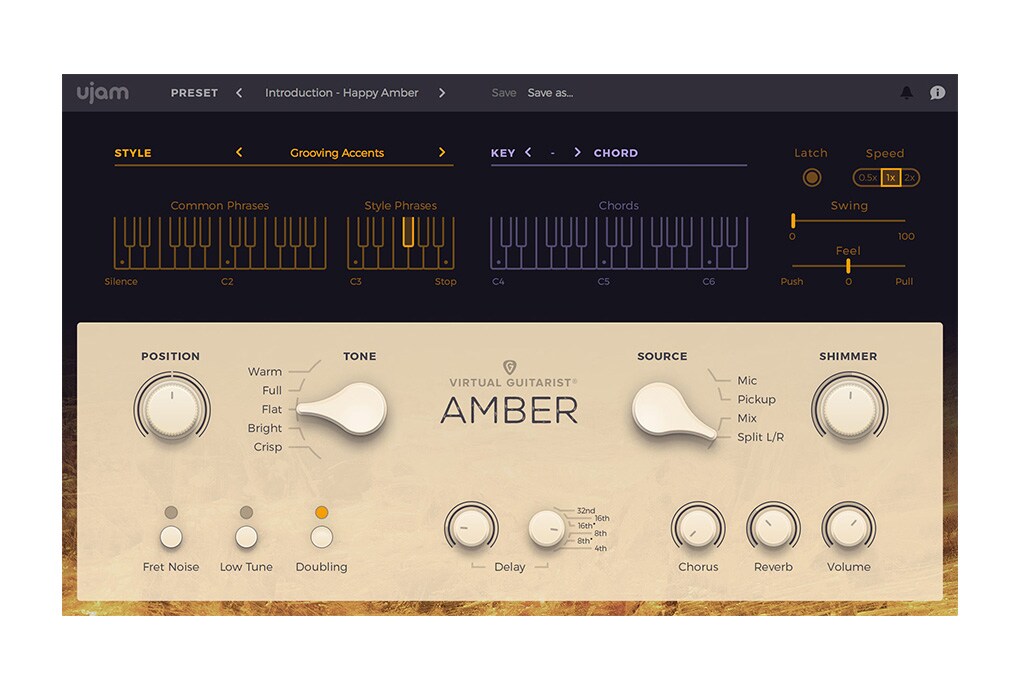Screen dimensions: 1020x690
Task: Click the Reverb knob
Action: [x=773, y=527]
